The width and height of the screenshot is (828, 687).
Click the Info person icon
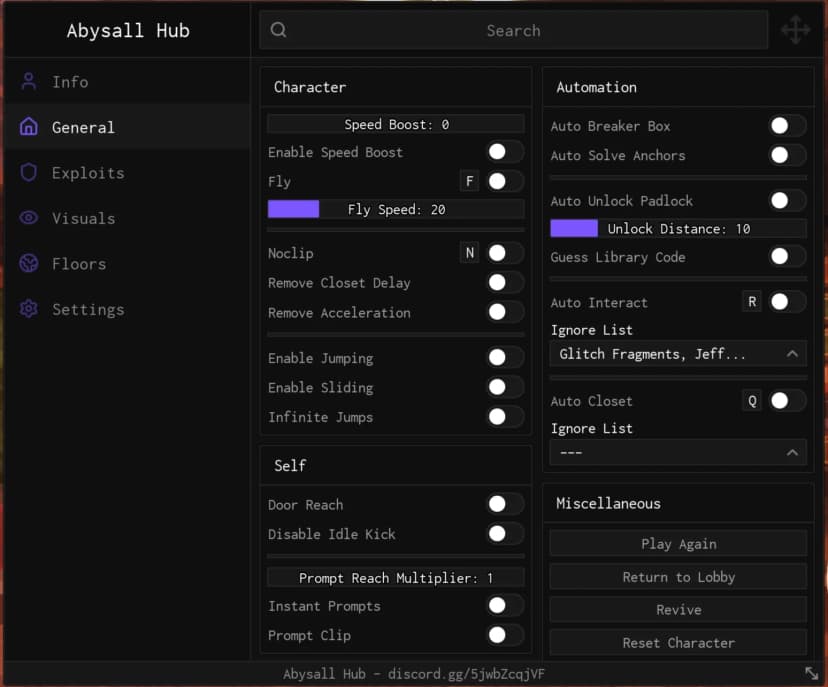pyautogui.click(x=29, y=81)
